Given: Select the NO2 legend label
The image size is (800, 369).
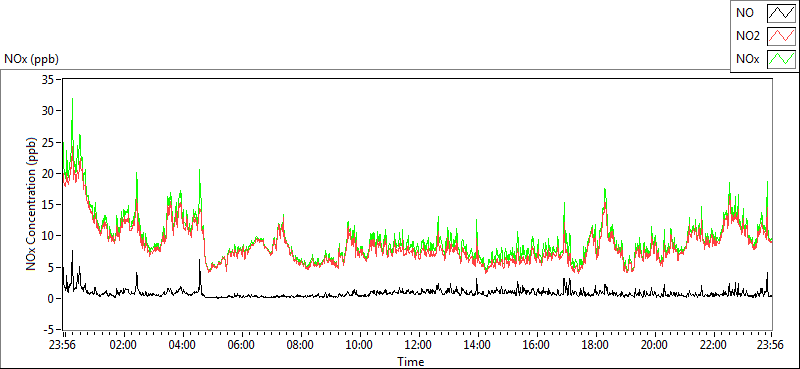Looking at the screenshot, I should [x=748, y=36].
